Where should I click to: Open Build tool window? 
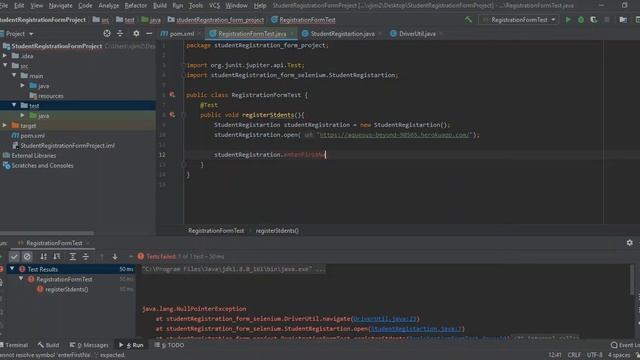coord(49,345)
